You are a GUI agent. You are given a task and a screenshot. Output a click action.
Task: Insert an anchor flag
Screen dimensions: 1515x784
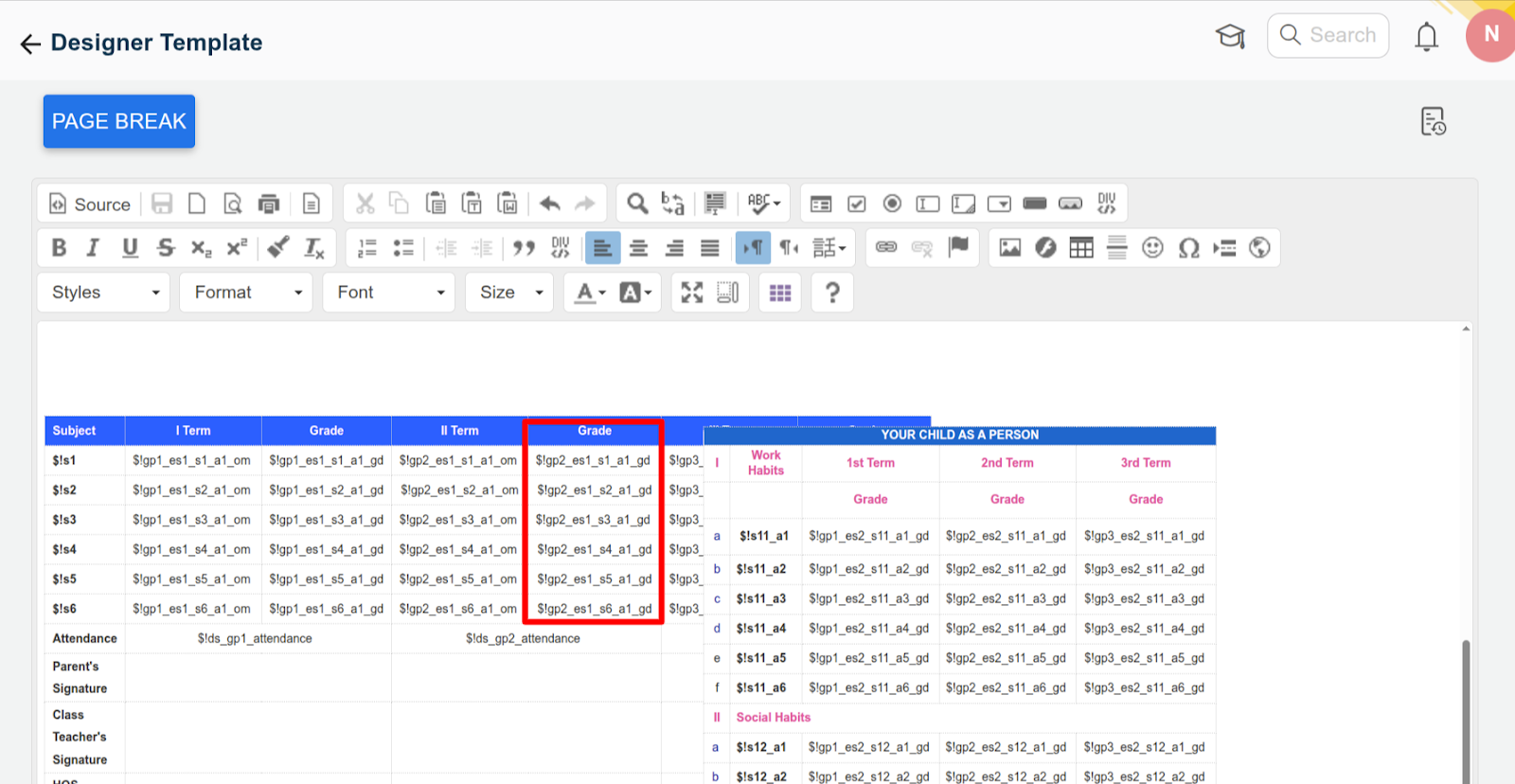pos(958,247)
